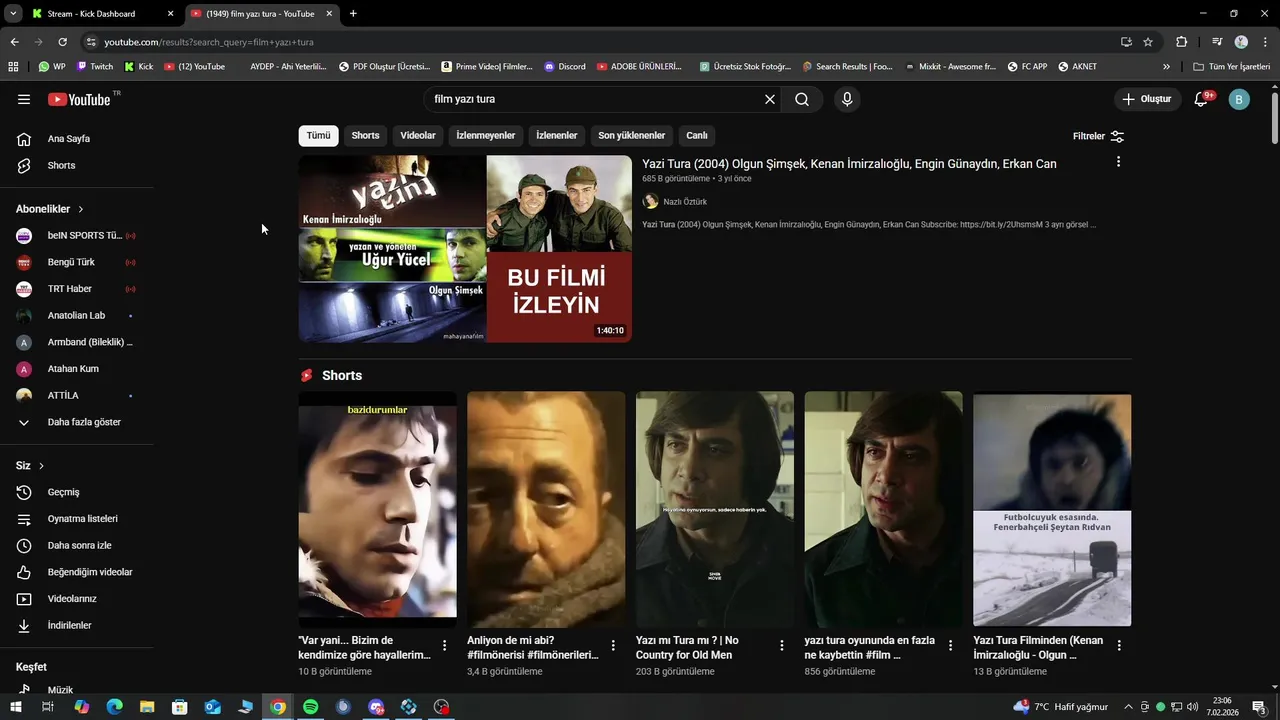The height and width of the screenshot is (720, 1280).
Task: Open the Fenerbahçeli Şeytan Rıdvan short thumbnail
Action: pos(1052,510)
